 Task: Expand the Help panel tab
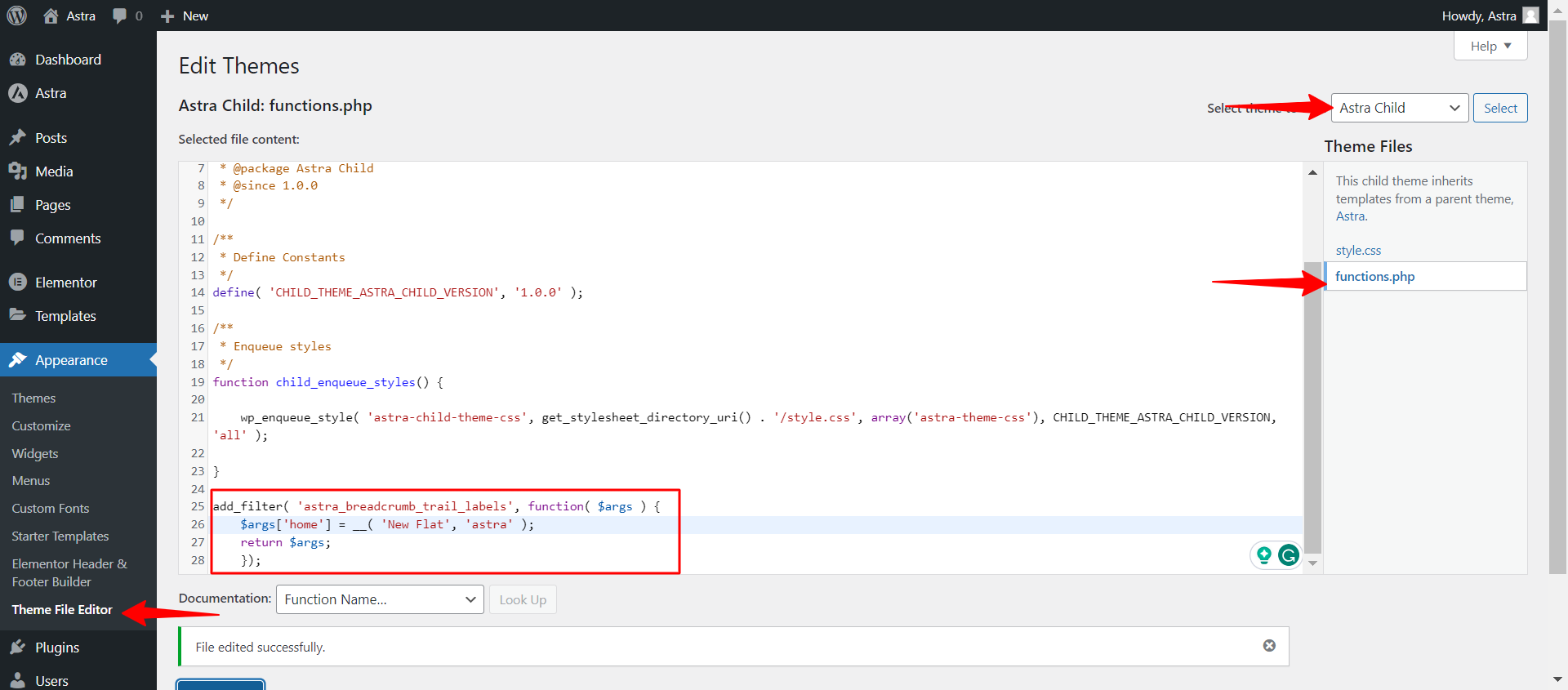point(1490,46)
